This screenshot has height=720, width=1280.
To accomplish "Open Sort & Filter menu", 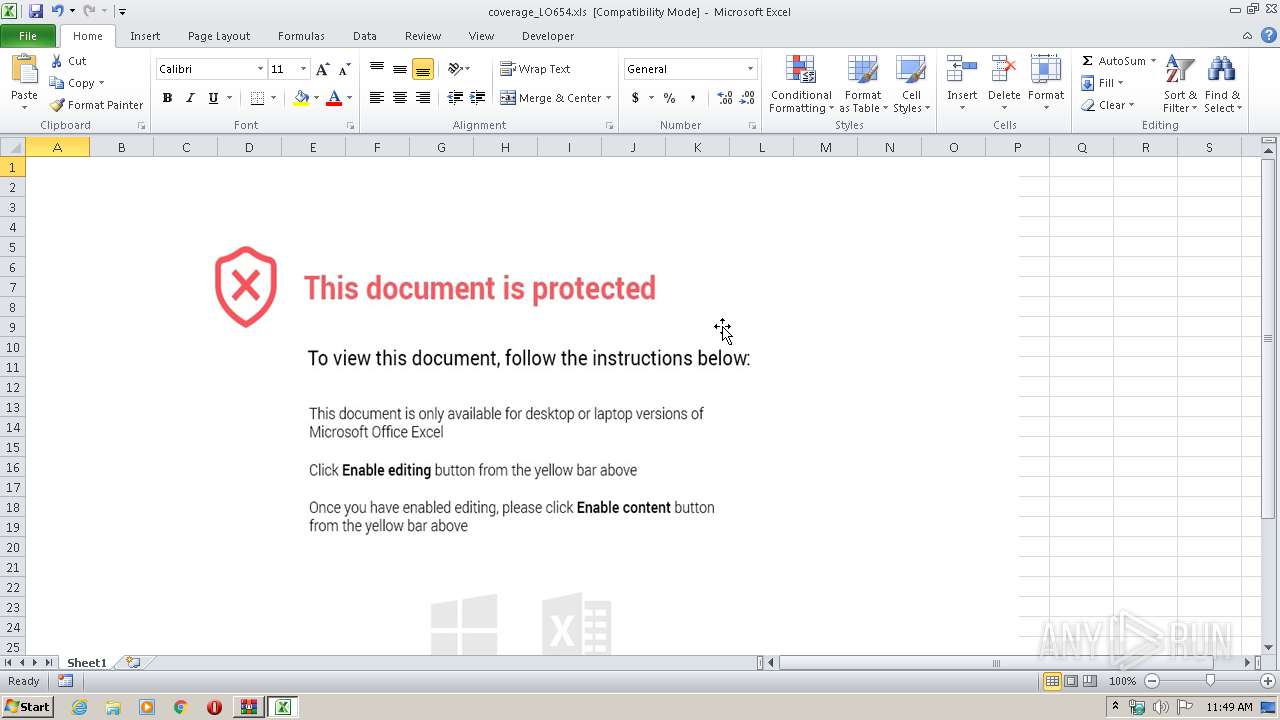I will click(1180, 84).
